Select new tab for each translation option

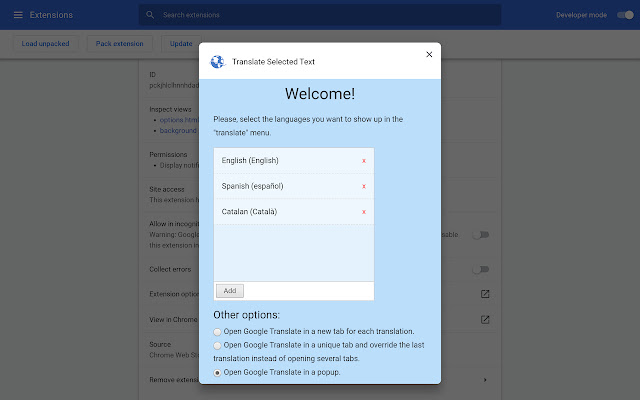[217, 332]
